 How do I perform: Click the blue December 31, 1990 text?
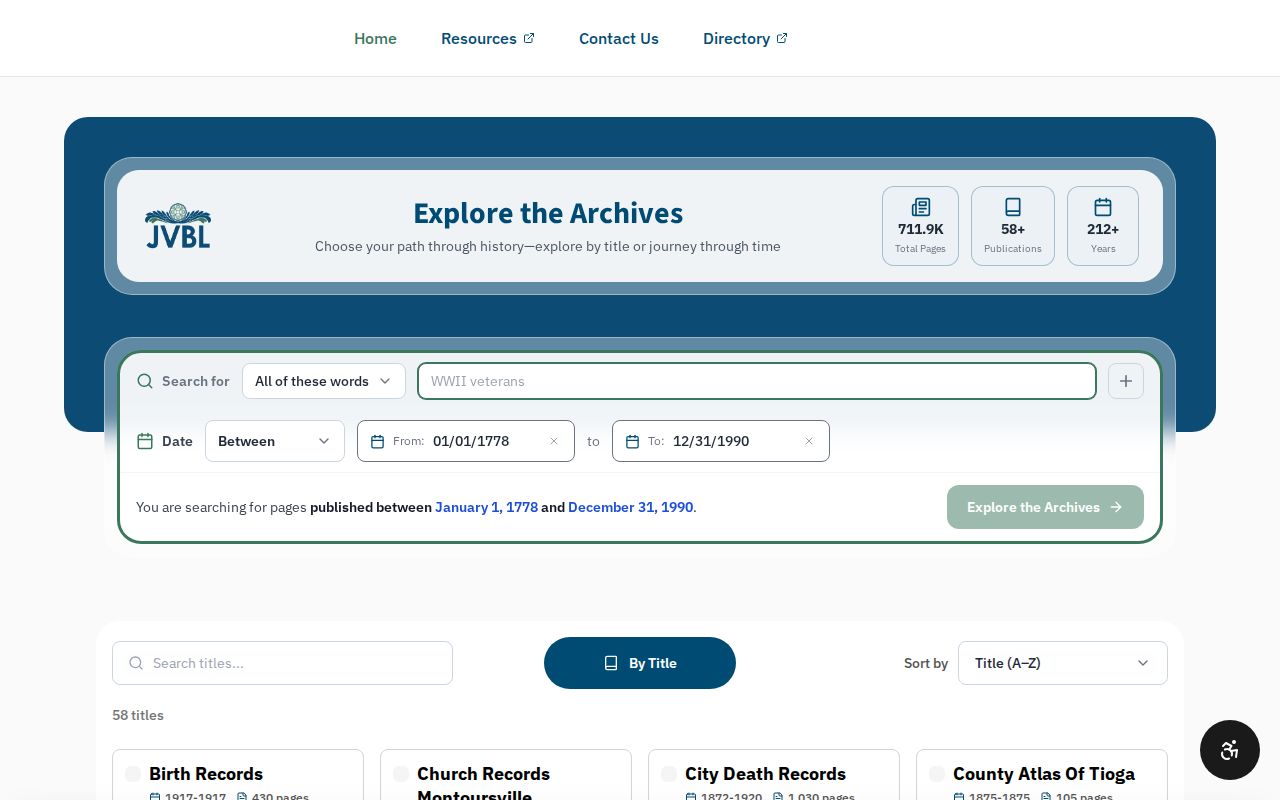tap(630, 507)
